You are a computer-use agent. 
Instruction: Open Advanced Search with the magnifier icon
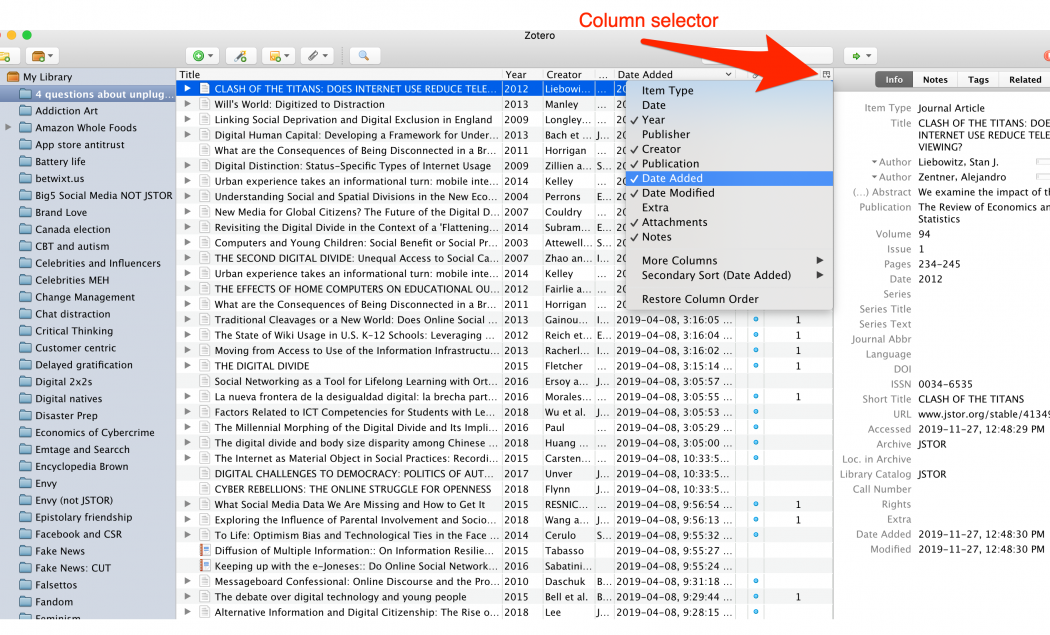tap(364, 56)
